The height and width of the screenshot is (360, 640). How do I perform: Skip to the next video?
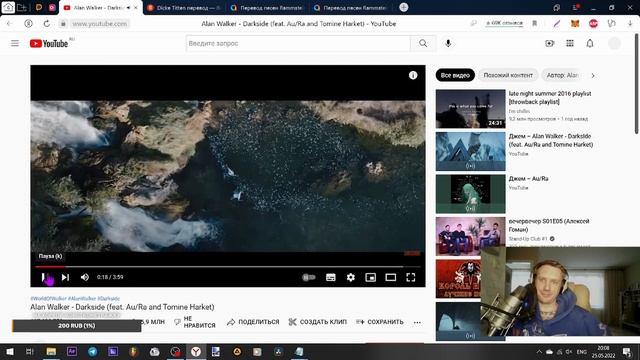[65, 277]
